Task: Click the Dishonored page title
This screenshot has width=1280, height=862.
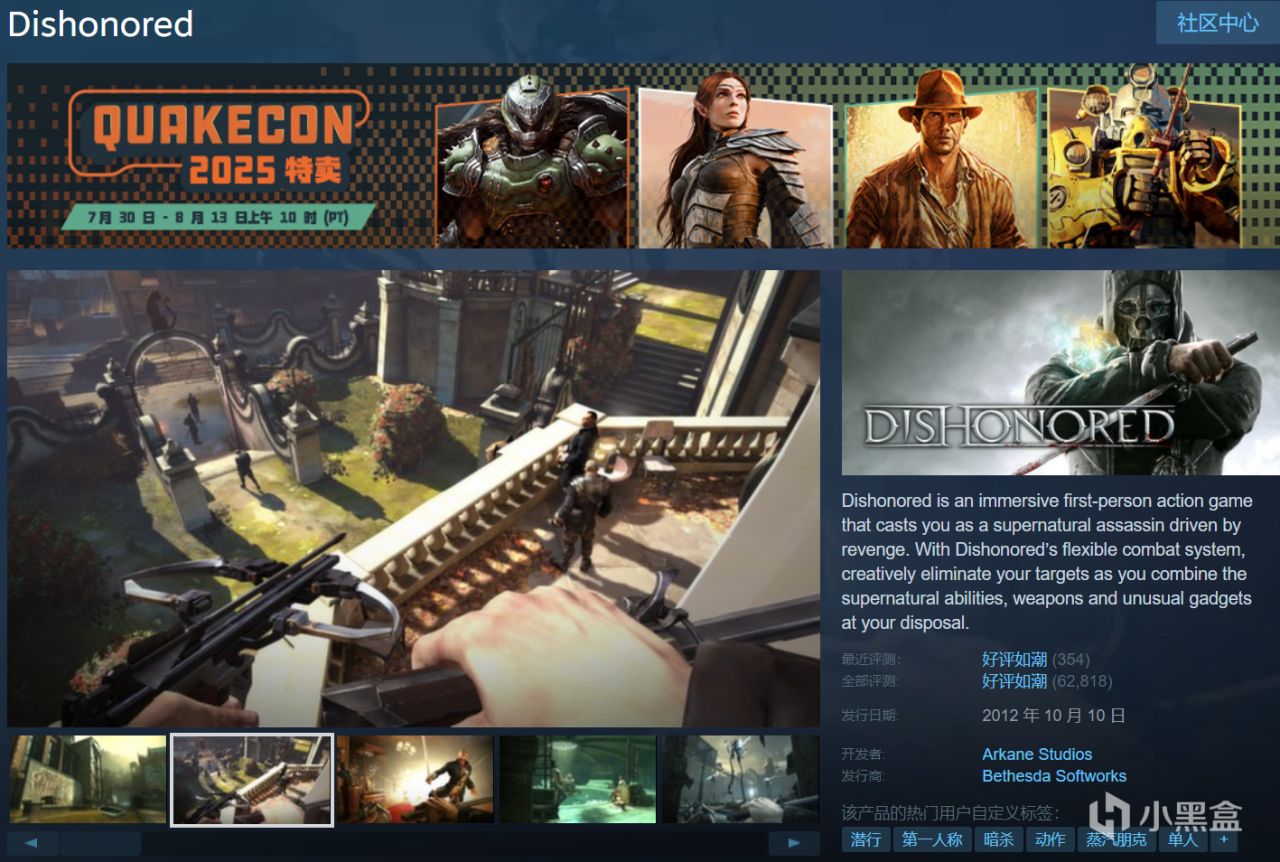Action: [x=101, y=24]
